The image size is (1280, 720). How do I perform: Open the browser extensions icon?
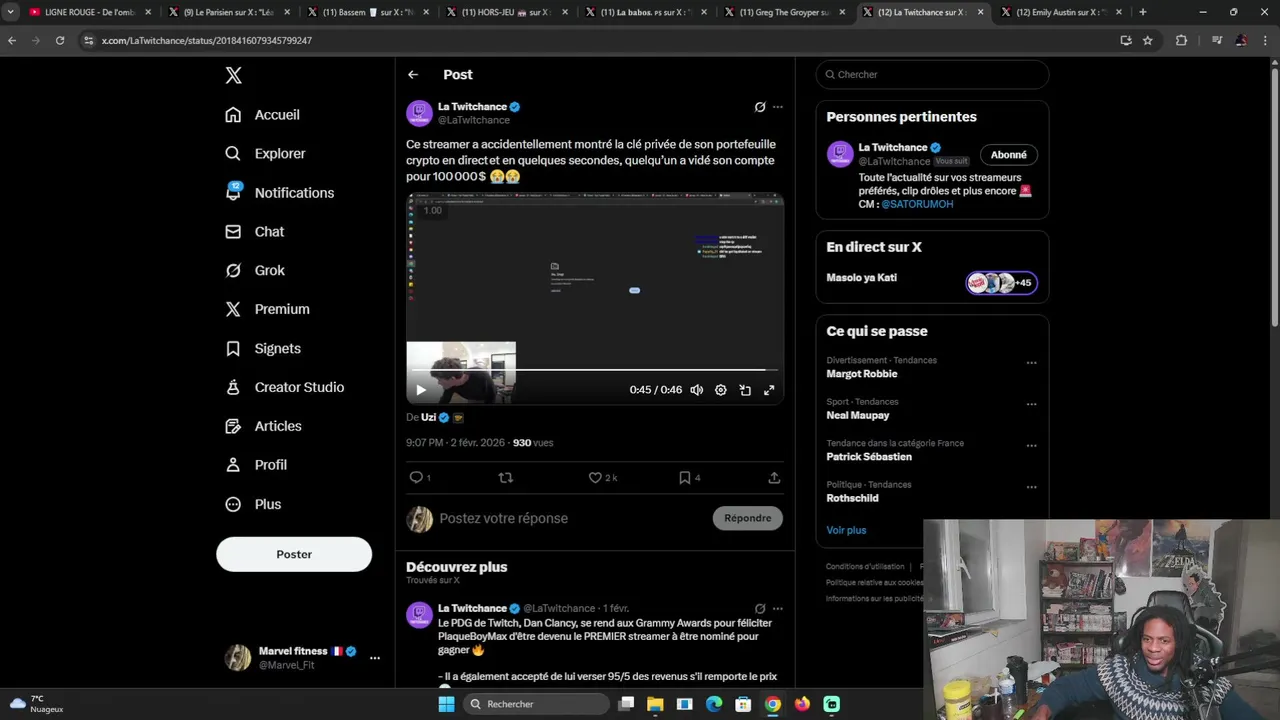1181,41
